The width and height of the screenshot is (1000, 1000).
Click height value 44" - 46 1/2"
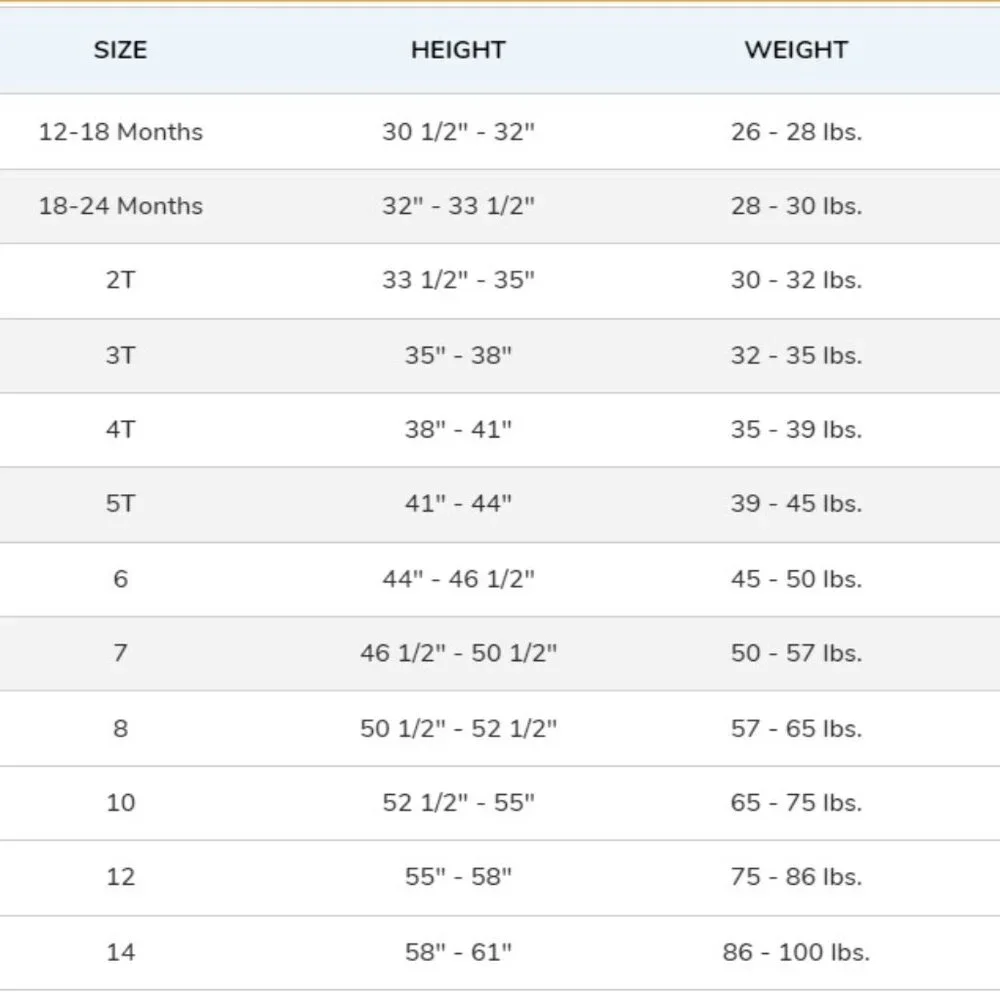pyautogui.click(x=459, y=578)
